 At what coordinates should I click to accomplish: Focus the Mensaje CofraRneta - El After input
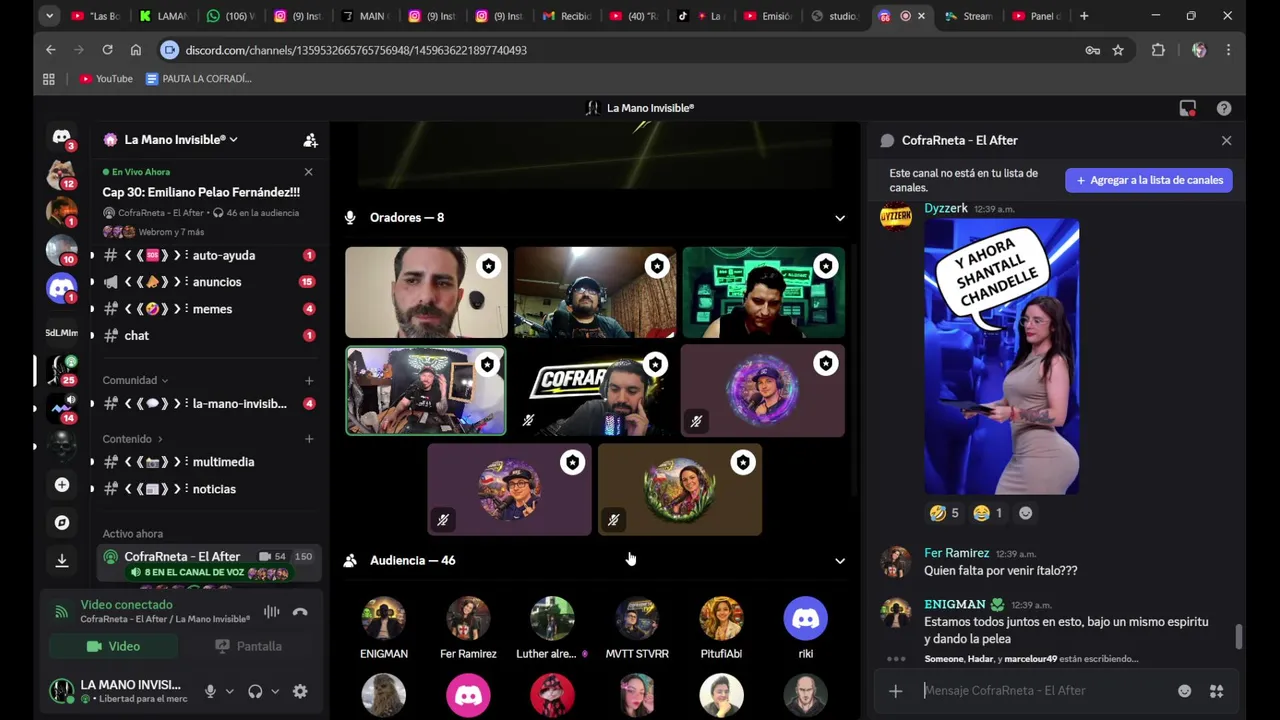click(1044, 691)
